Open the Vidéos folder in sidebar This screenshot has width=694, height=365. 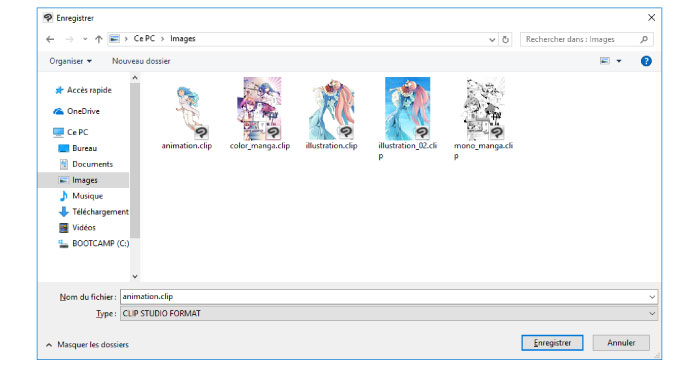click(84, 227)
